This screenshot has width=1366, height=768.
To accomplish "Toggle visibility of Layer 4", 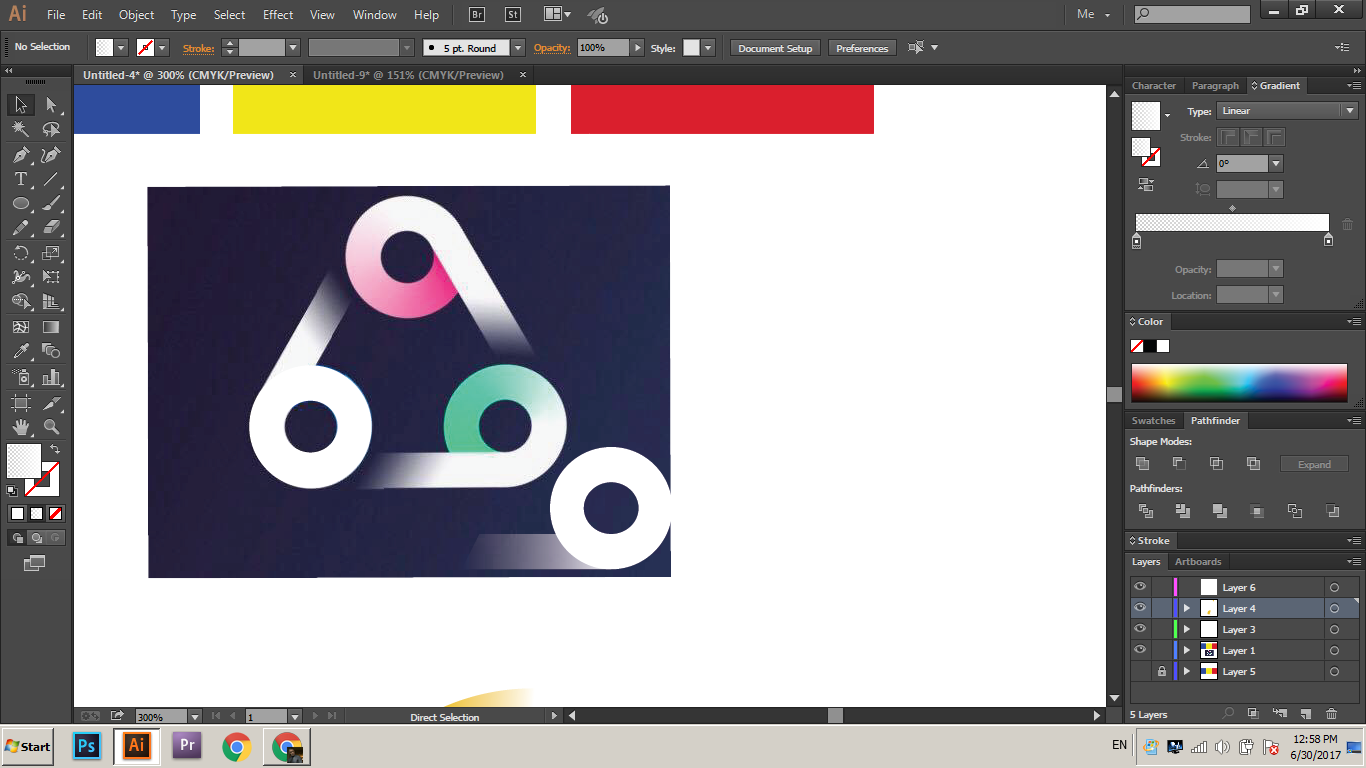I will pyautogui.click(x=1140, y=608).
